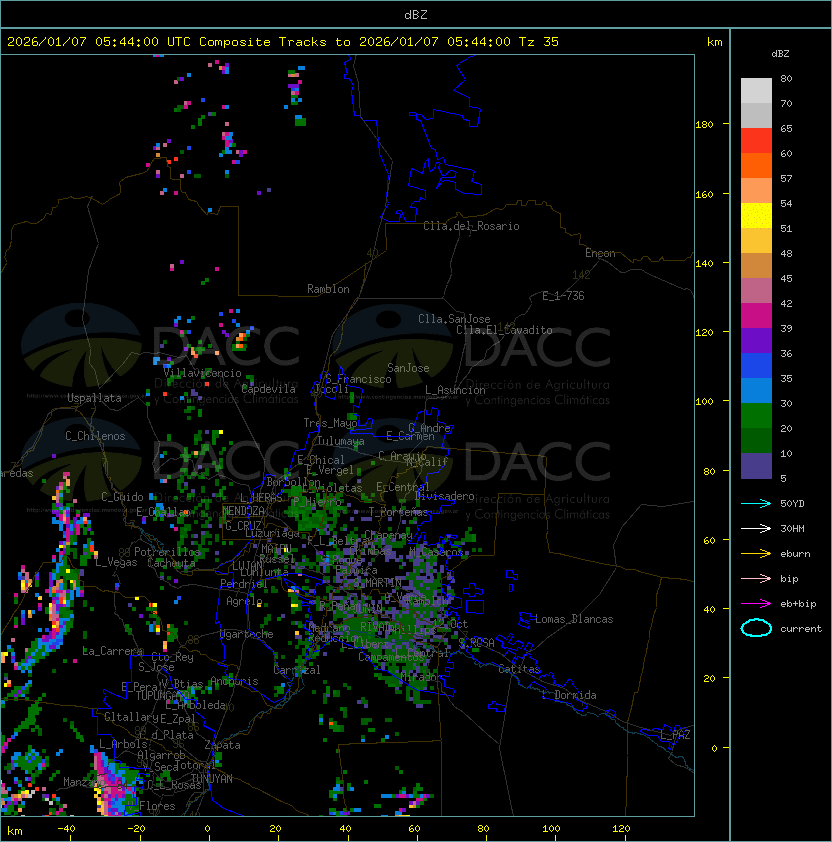Click the 'Ugarteche' map label

pyautogui.click(x=247, y=634)
